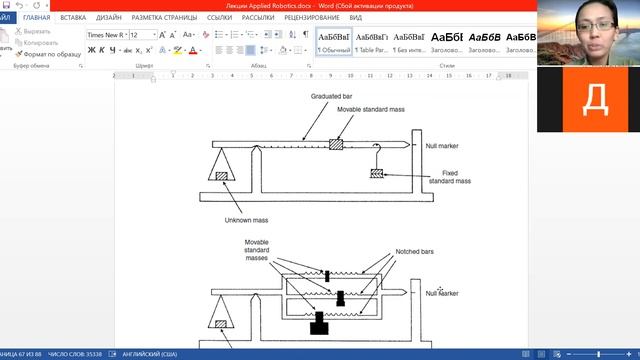Click the presenter's webcam video thumbnail
The height and width of the screenshot is (360, 640).
tap(589, 33)
